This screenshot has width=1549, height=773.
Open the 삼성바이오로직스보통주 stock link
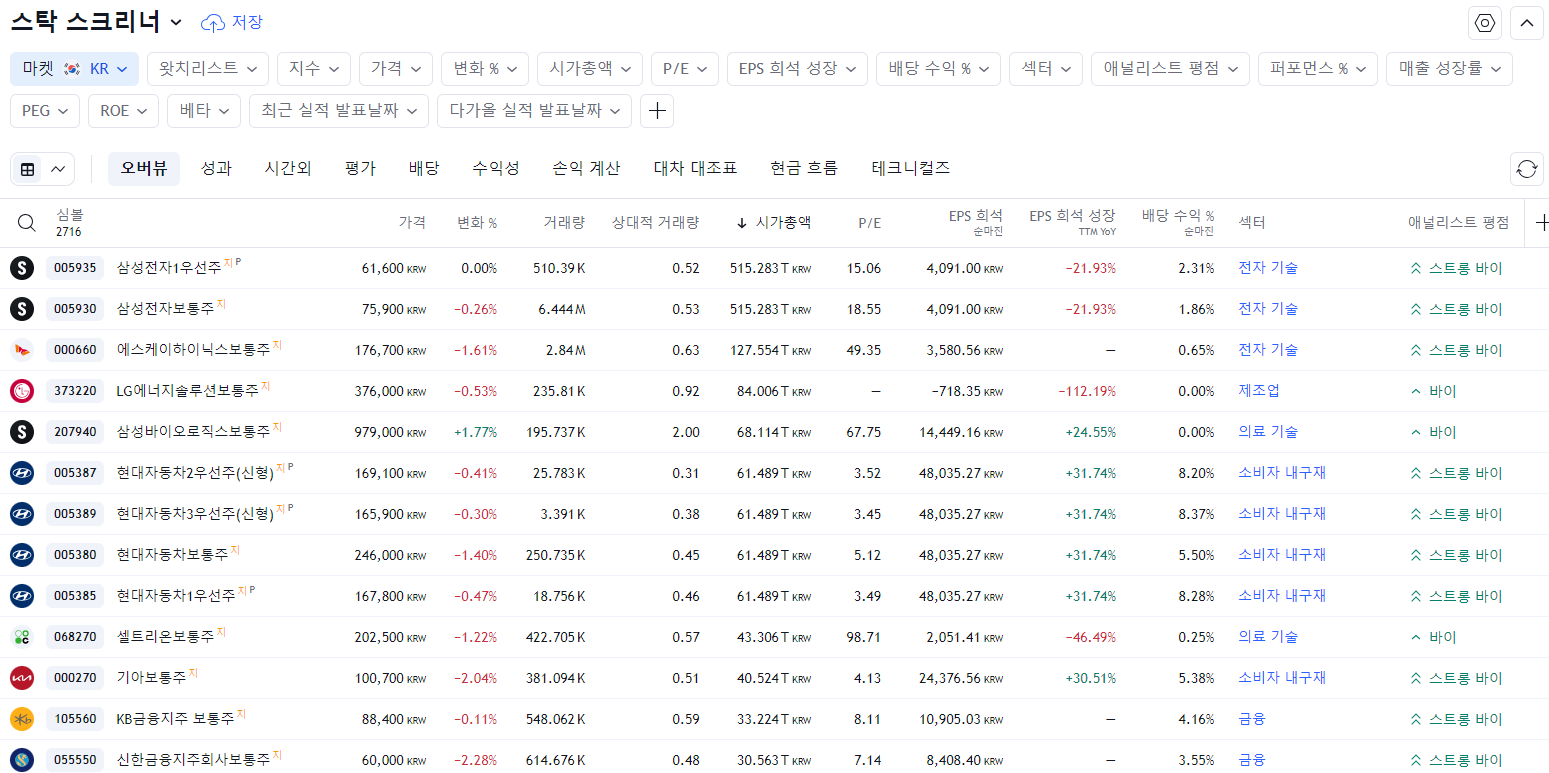pos(193,432)
